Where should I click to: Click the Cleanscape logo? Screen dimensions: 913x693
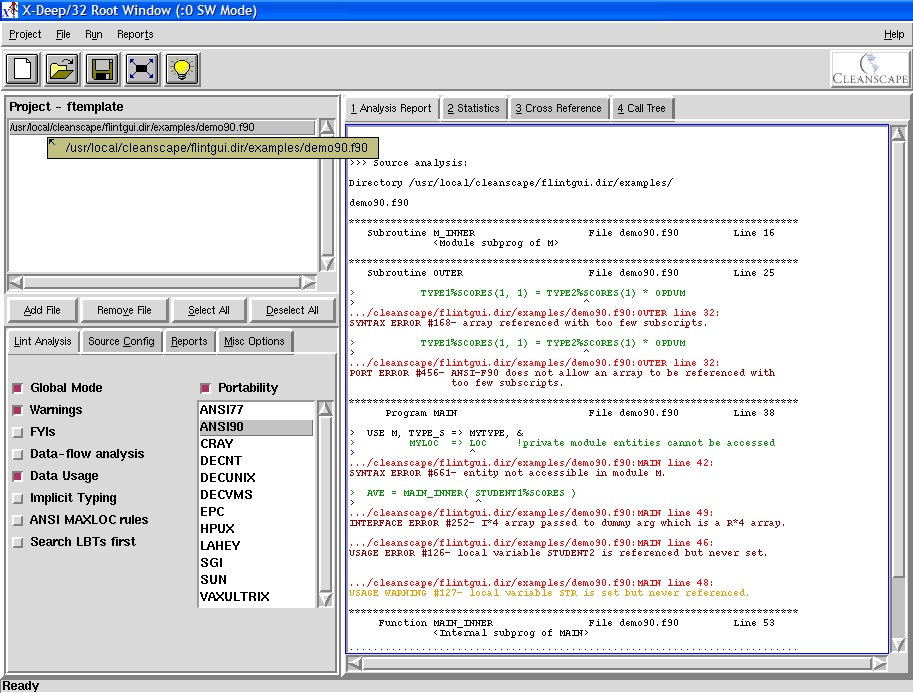pyautogui.click(x=870, y=69)
